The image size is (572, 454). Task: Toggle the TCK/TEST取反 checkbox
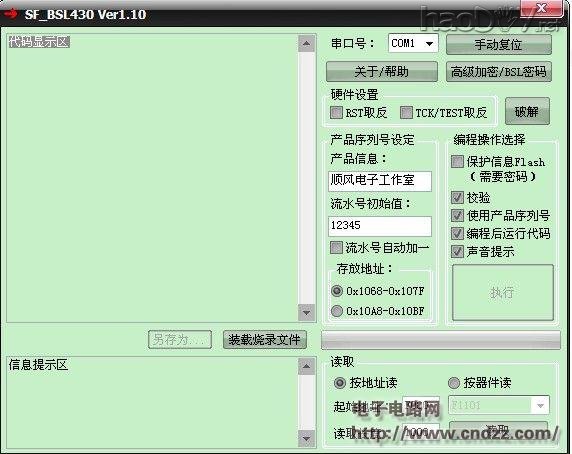point(406,112)
